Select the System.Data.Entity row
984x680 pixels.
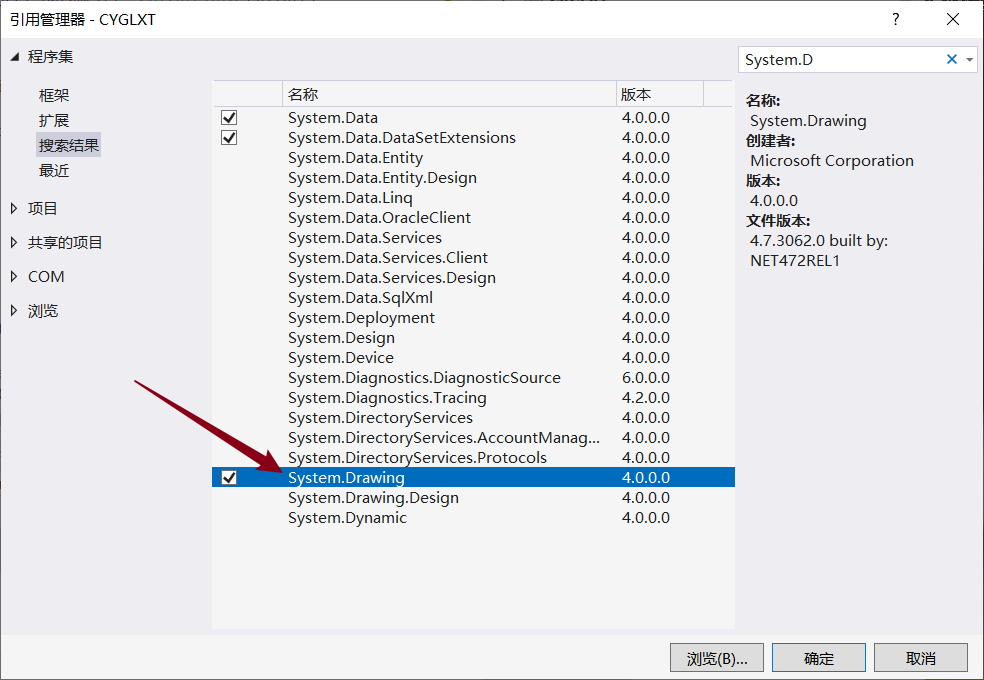[x=473, y=158]
